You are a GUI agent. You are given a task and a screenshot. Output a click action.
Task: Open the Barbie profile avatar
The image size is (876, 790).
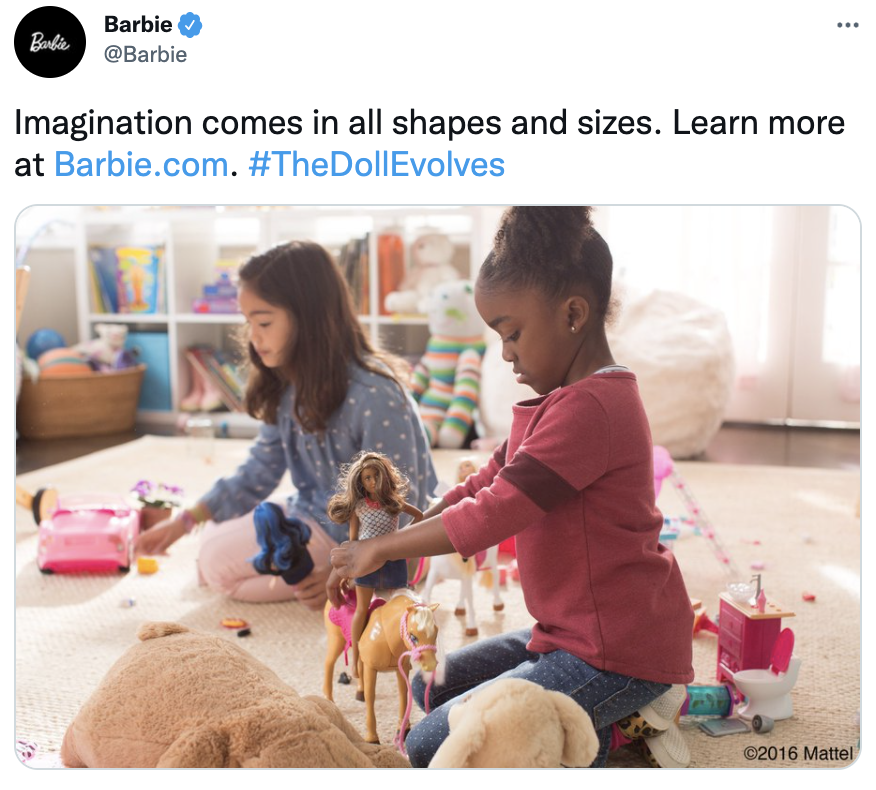pyautogui.click(x=50, y=42)
